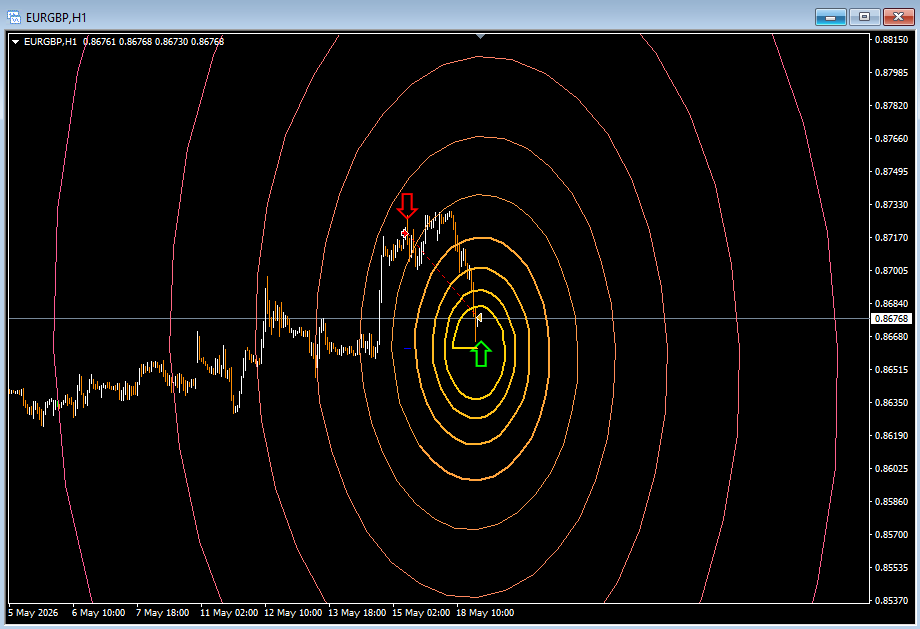Click the 11 May 02:00 time label
The image size is (920, 629).
tap(229, 613)
